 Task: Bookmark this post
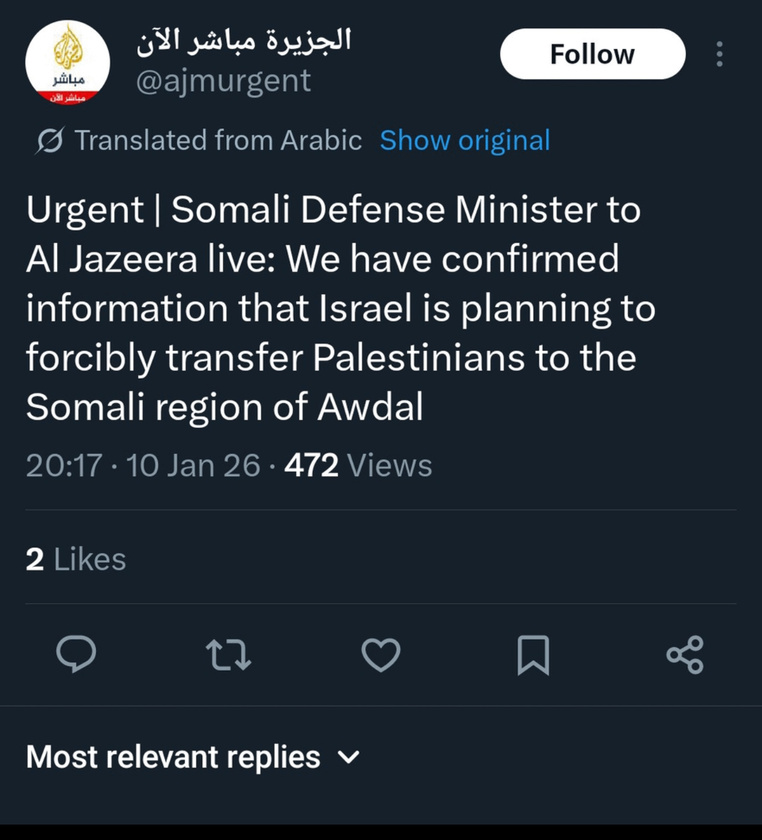tap(533, 654)
